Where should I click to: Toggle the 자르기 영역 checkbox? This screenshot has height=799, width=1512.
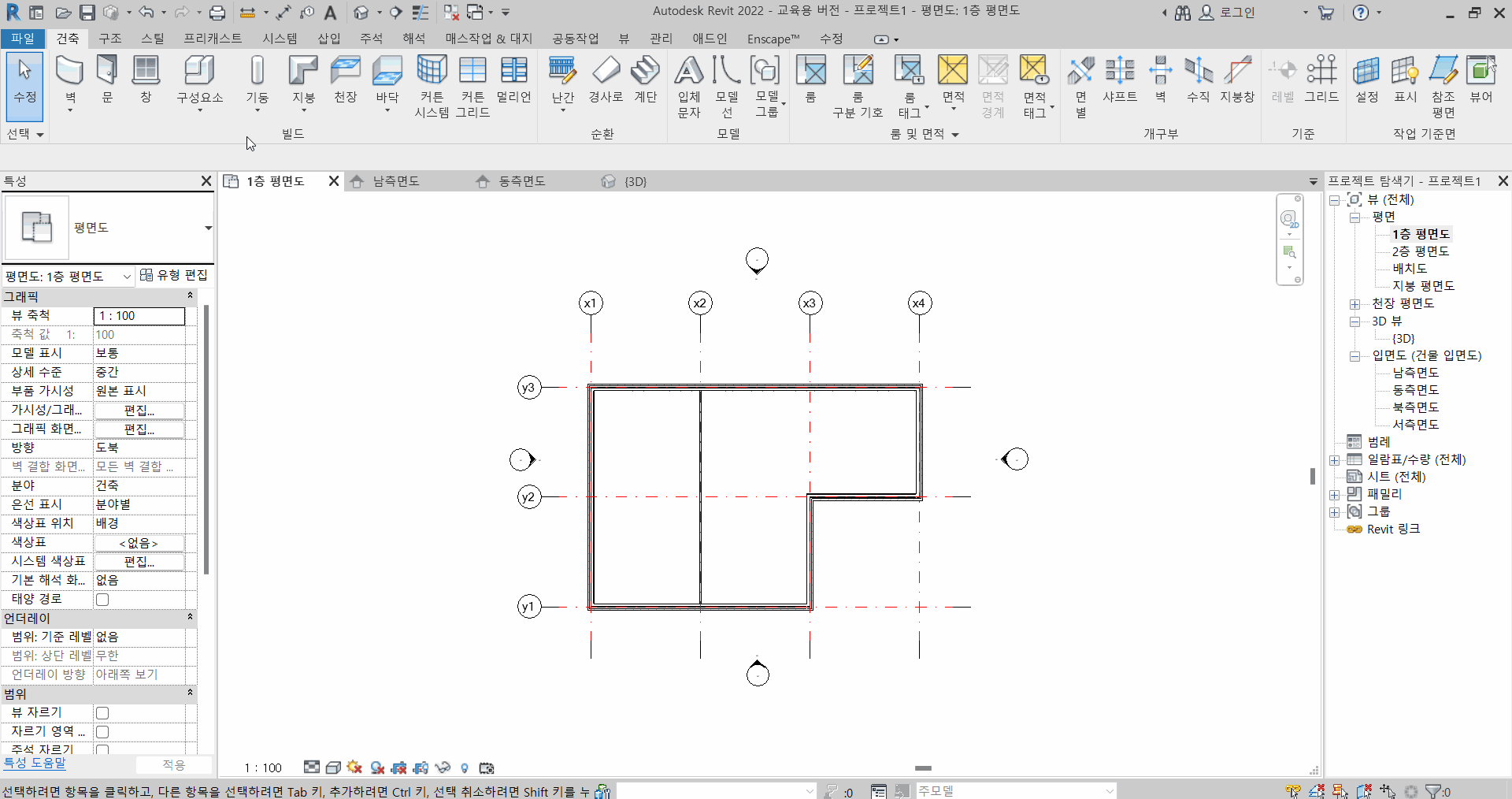coord(102,732)
